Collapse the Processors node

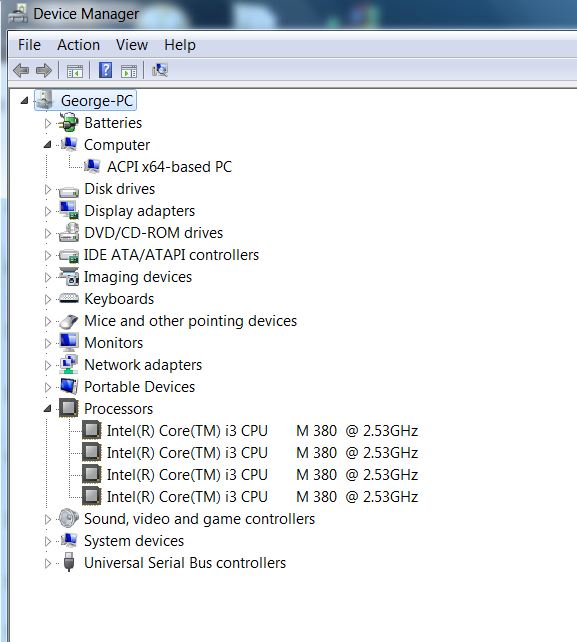[48, 409]
